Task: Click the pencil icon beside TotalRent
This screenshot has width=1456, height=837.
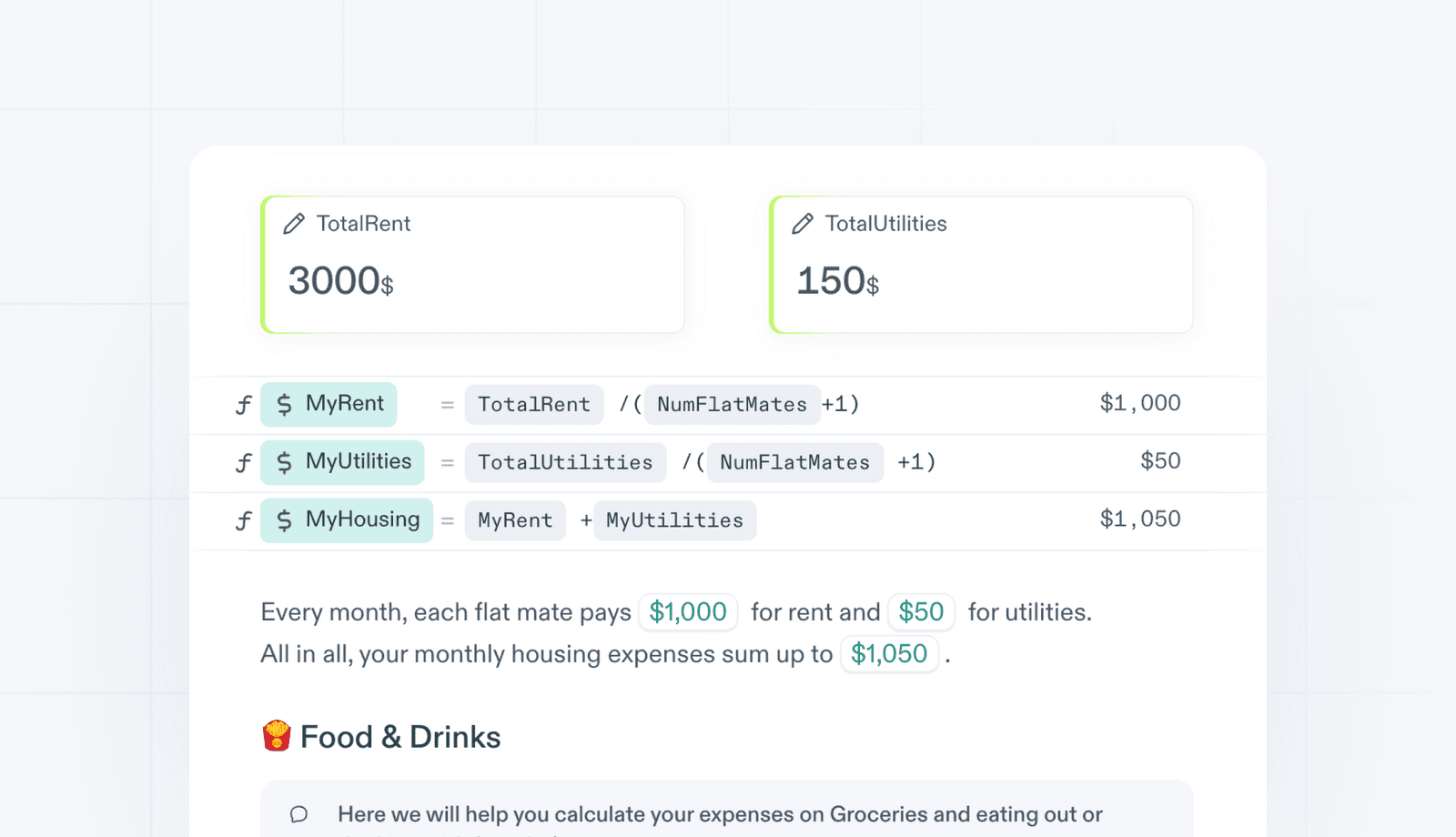Action: pos(294,224)
